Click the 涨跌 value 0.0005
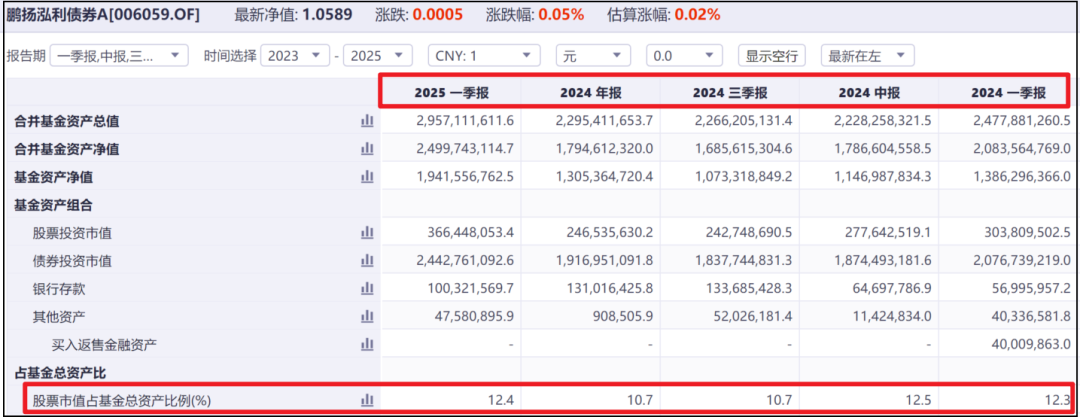The height and width of the screenshot is (417, 1080). [437, 14]
